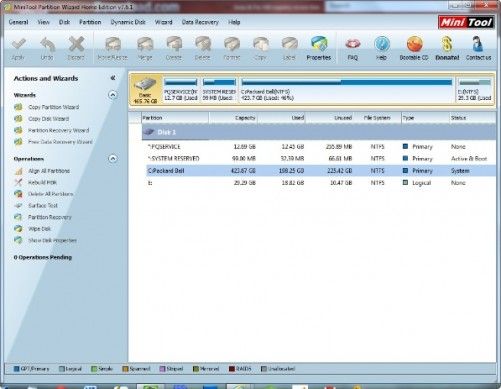Sort by the Type column header
501x389 pixels.
pos(425,118)
